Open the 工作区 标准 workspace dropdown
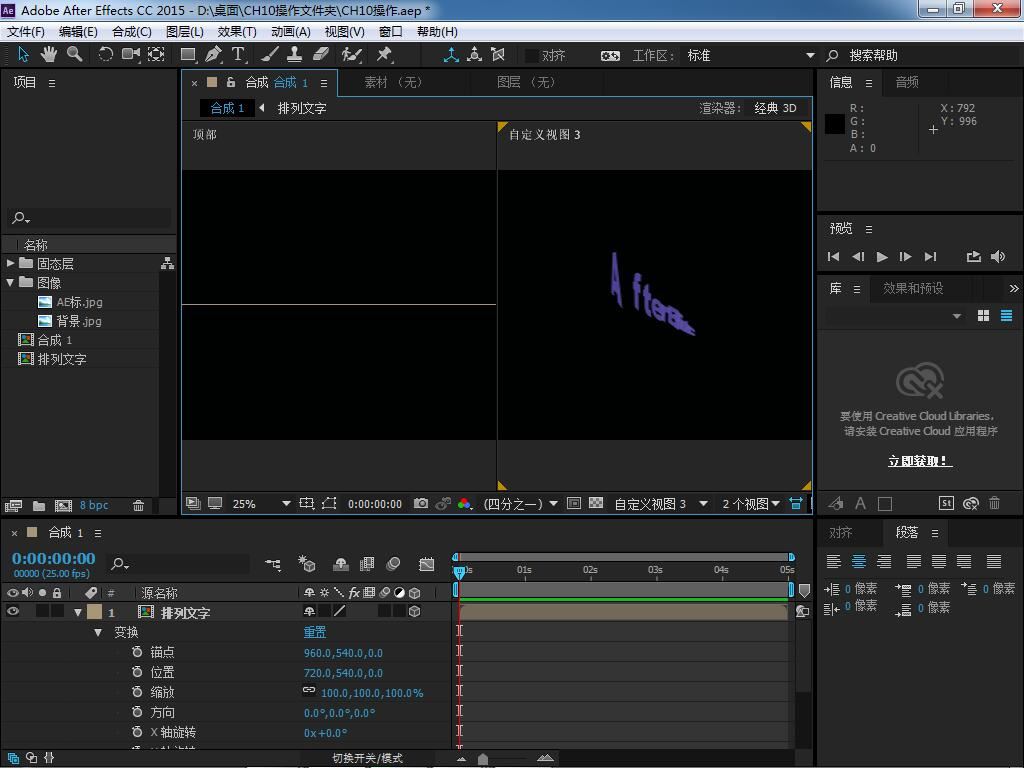 point(751,56)
